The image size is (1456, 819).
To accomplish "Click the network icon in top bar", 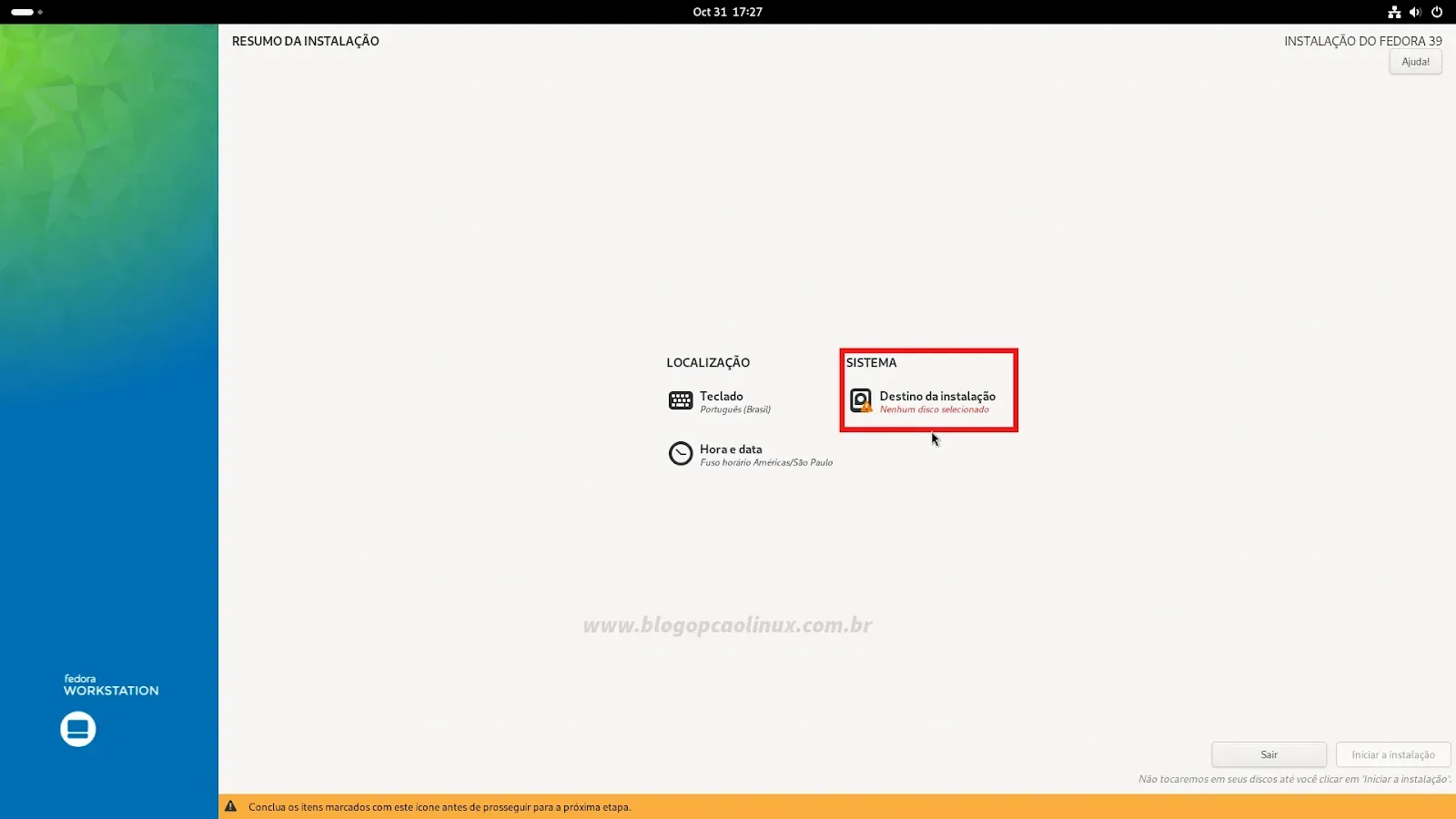I will 1394,12.
